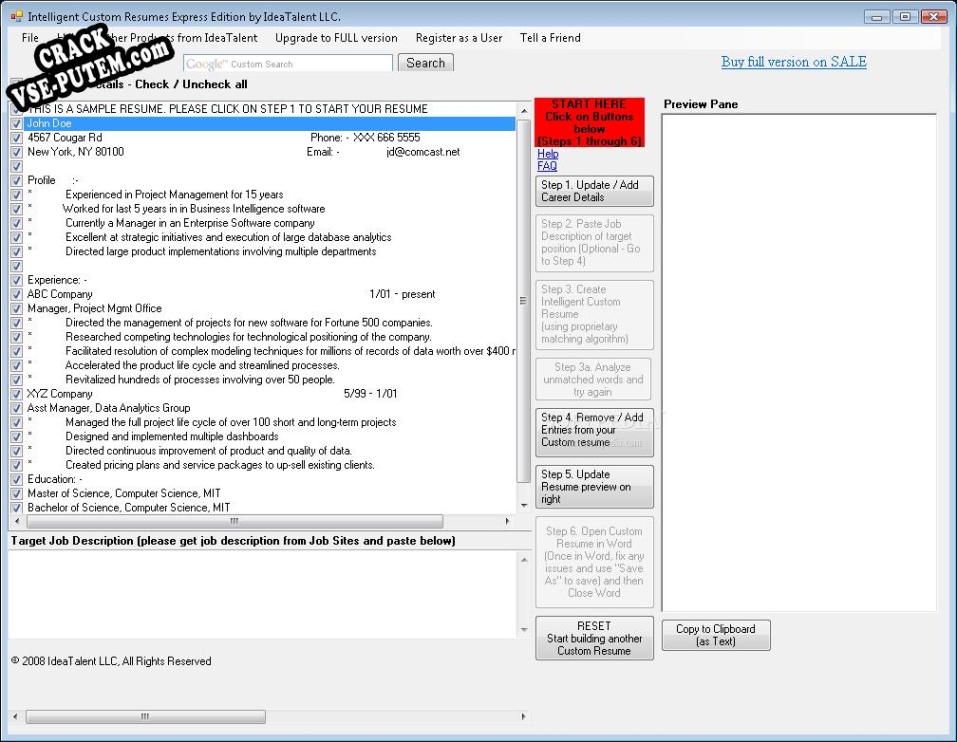Screen dimensions: 957x742
Task: Open the Help link
Action: click(547, 154)
